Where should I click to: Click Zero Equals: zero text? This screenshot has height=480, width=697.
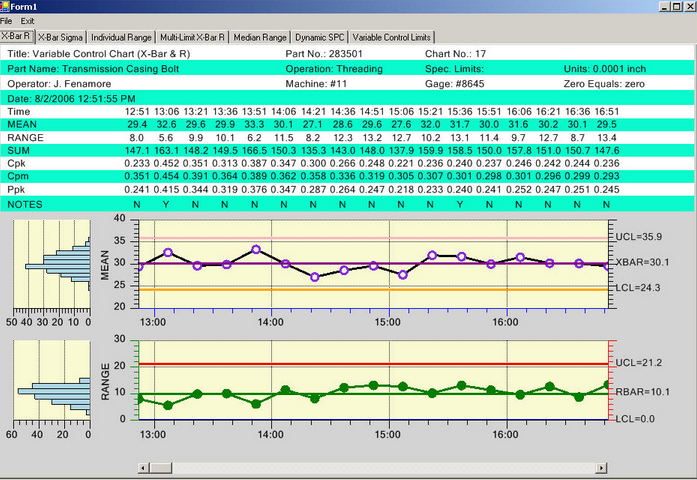pos(604,84)
